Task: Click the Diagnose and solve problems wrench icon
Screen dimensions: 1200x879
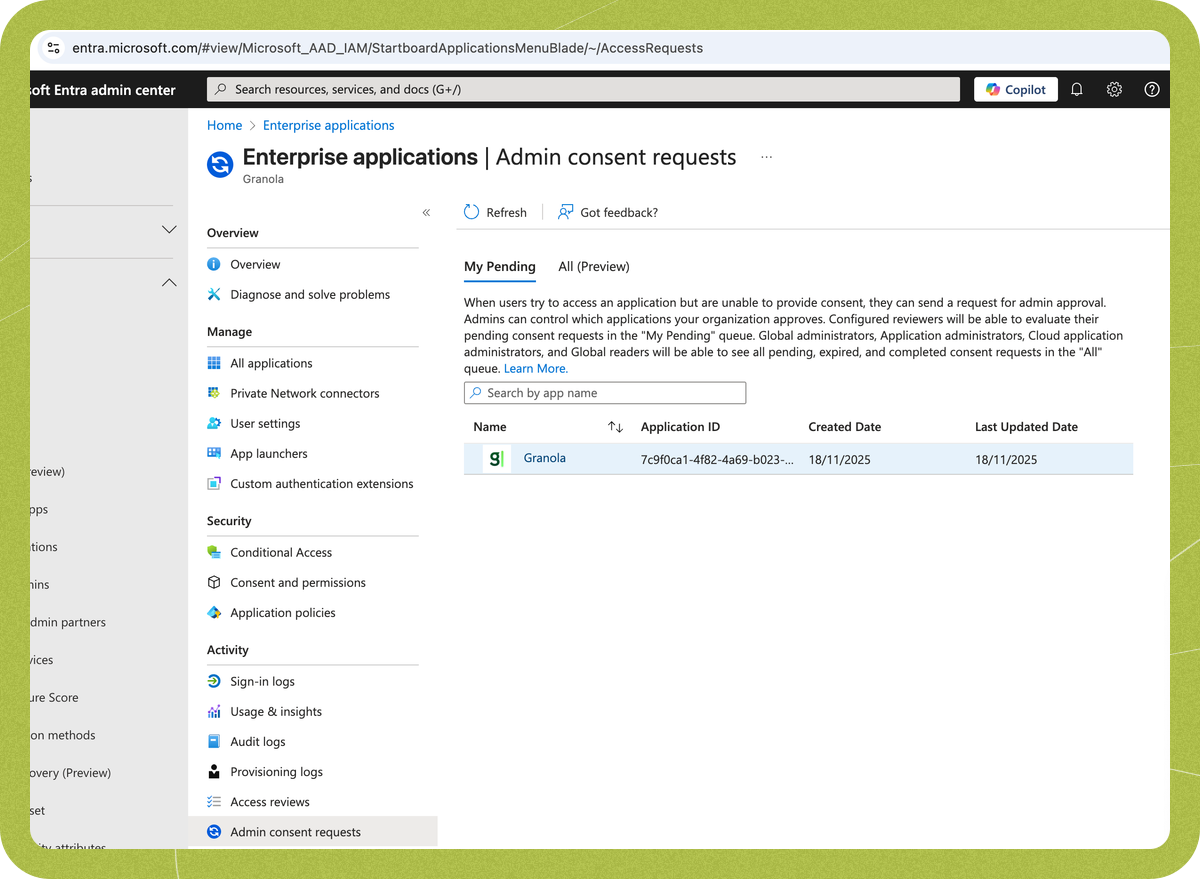Action: coord(213,294)
